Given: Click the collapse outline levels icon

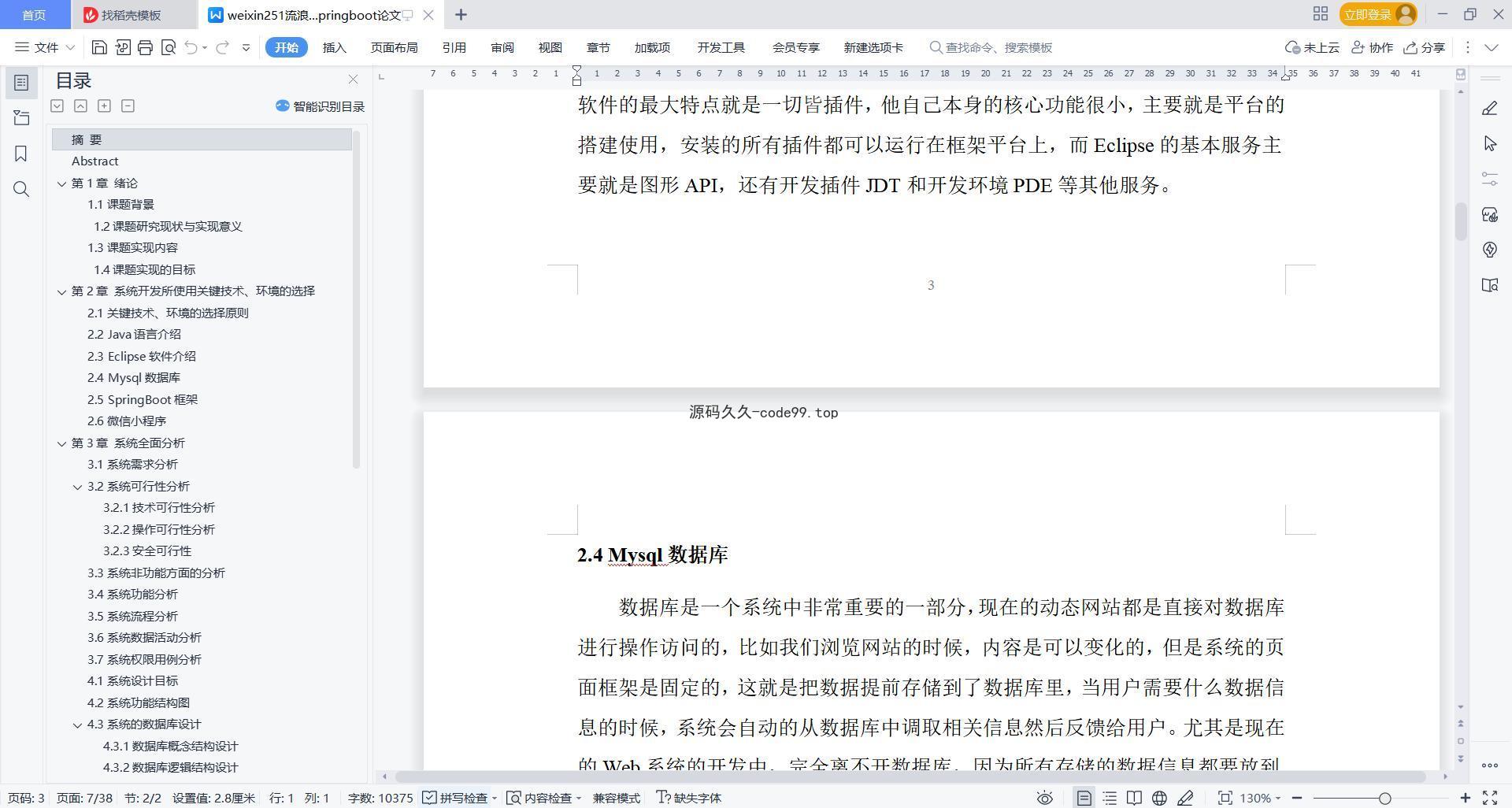Looking at the screenshot, I should (x=80, y=106).
